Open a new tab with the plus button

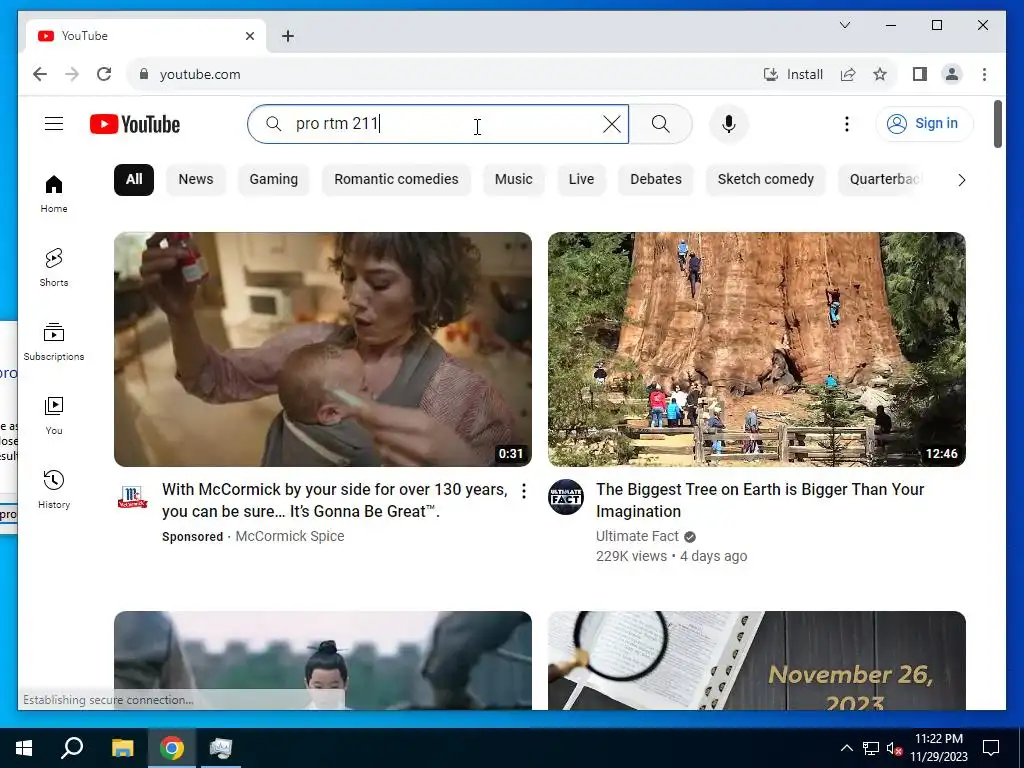tap(288, 36)
